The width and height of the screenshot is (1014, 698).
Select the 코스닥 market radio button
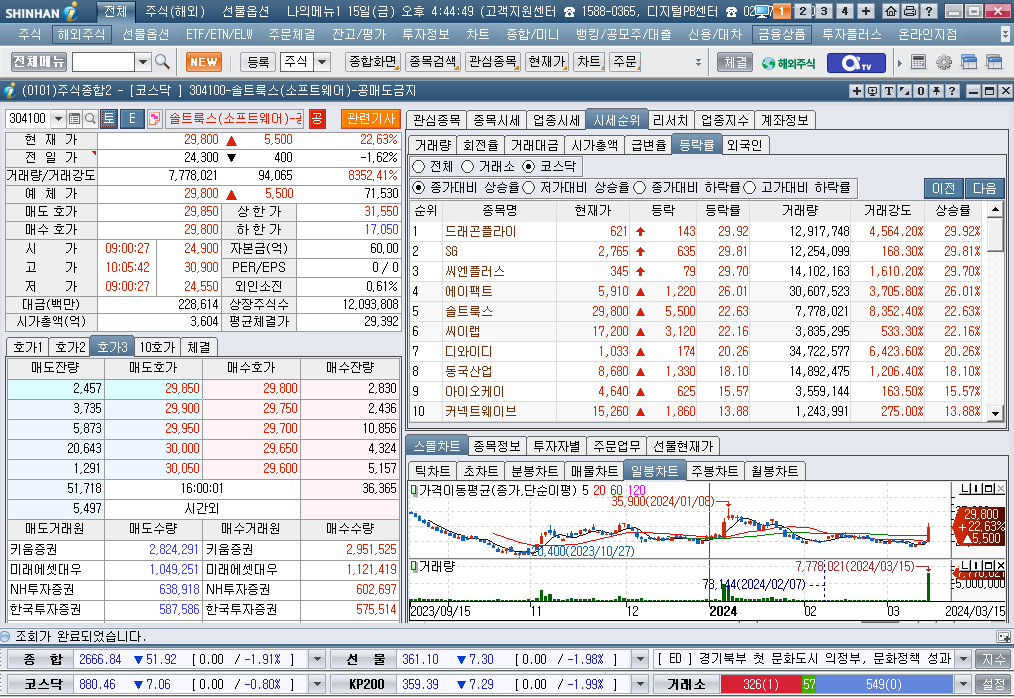point(528,167)
